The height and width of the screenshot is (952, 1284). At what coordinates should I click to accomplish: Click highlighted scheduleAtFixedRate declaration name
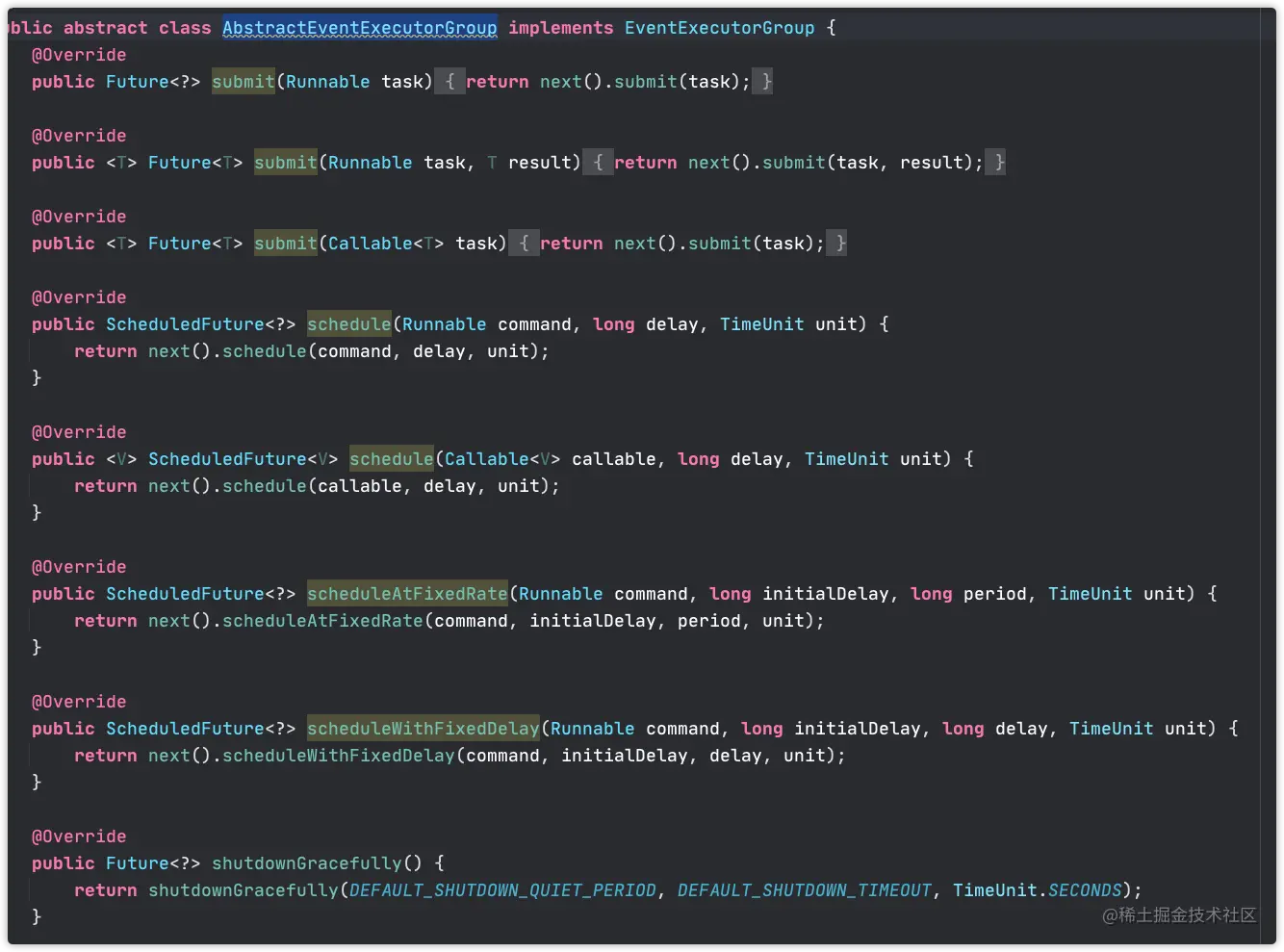407,594
